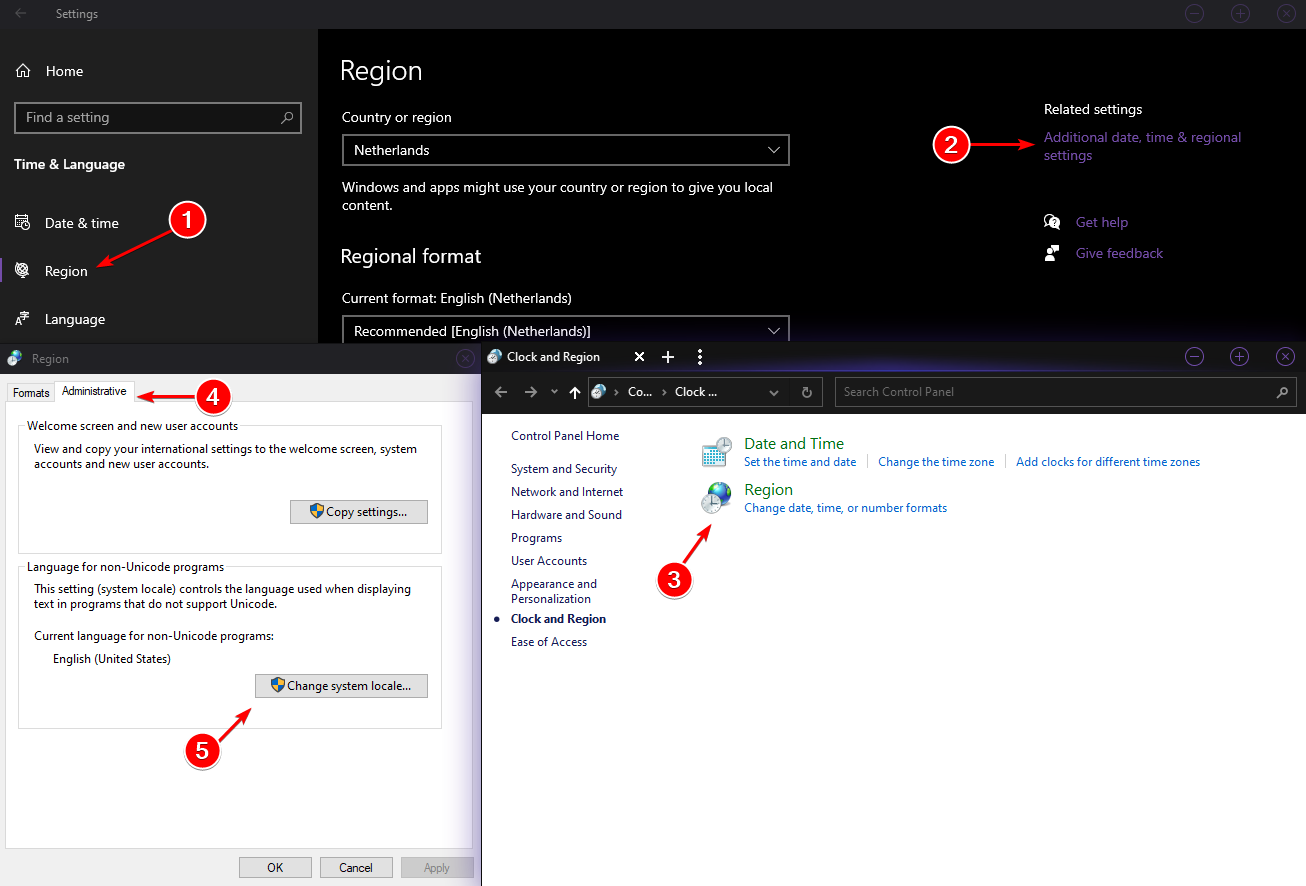This screenshot has height=886, width=1306.
Task: Click the Give feedback link
Action: coord(1119,253)
